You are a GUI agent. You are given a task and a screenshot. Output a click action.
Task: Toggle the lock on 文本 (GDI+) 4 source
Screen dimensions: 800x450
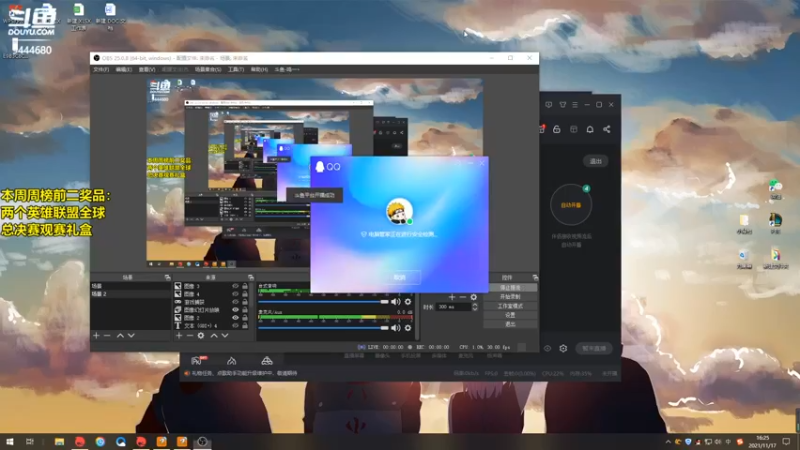[x=245, y=325]
